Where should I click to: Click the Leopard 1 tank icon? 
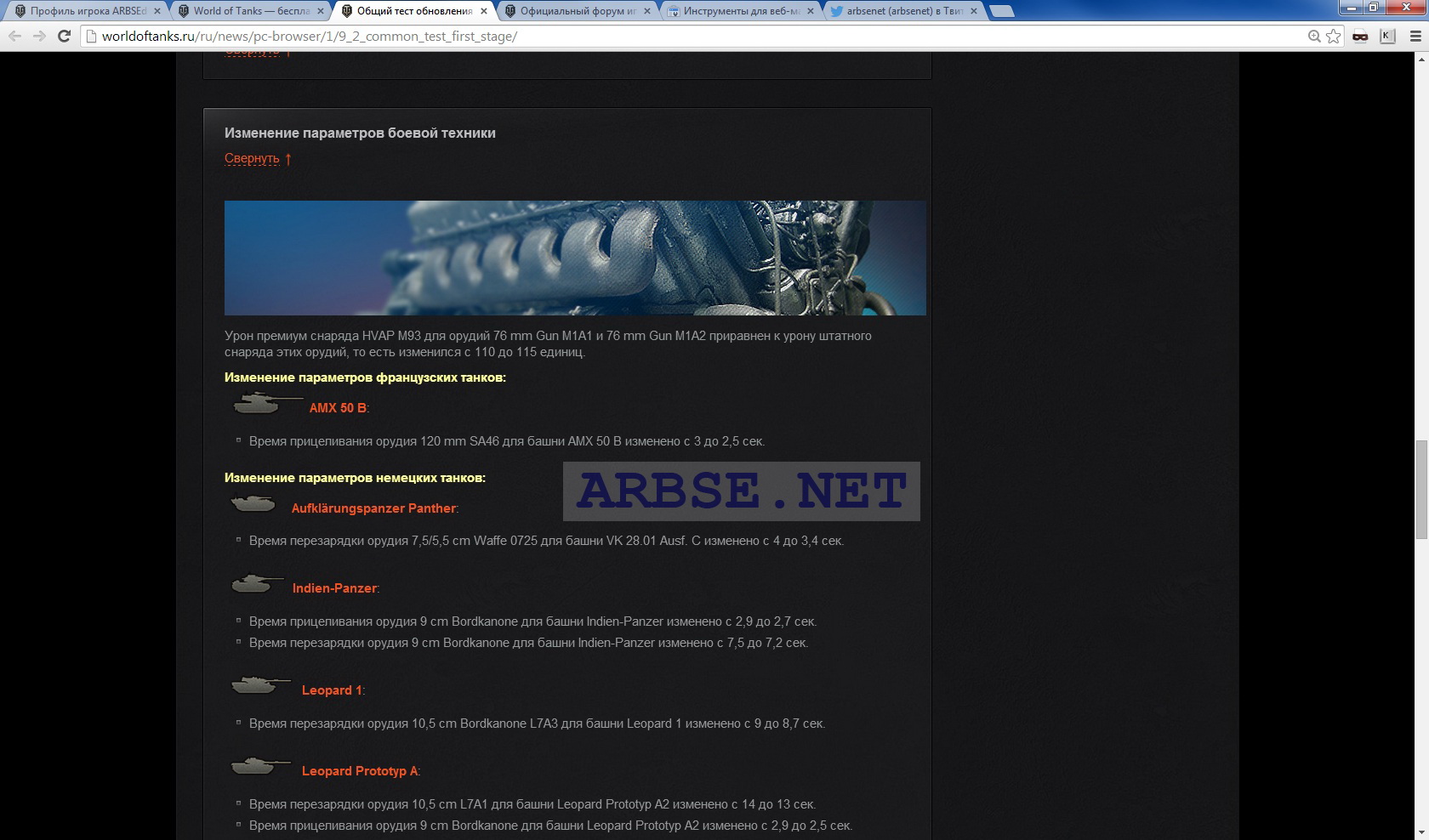point(261,684)
